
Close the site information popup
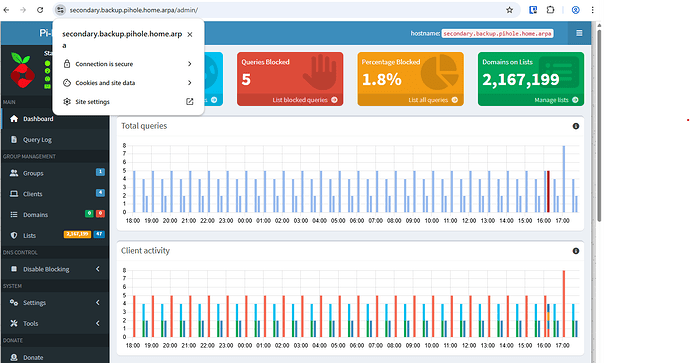pos(190,34)
